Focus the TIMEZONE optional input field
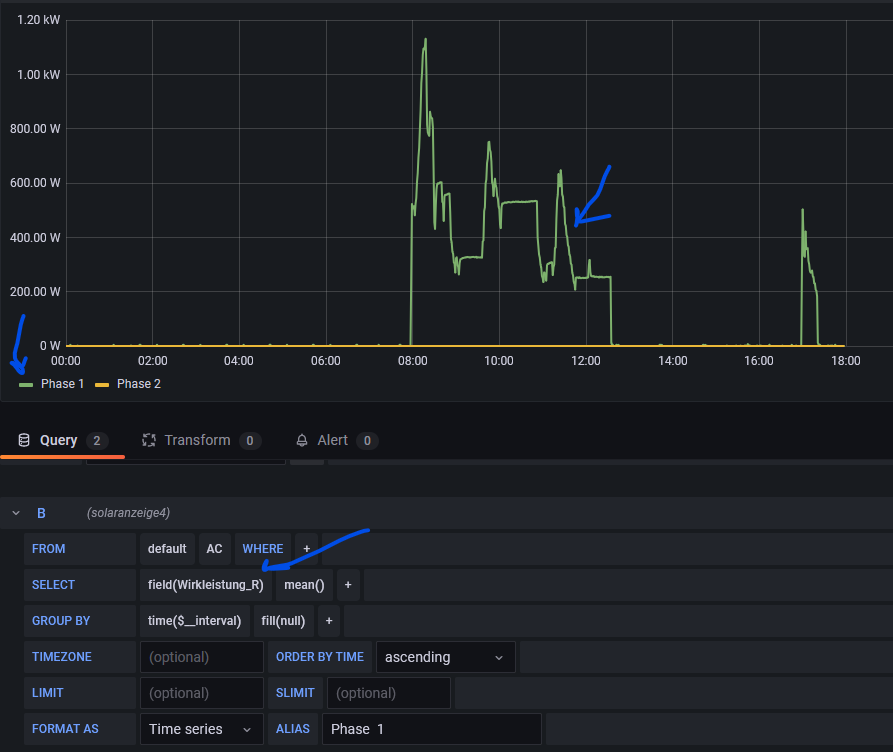 (201, 657)
